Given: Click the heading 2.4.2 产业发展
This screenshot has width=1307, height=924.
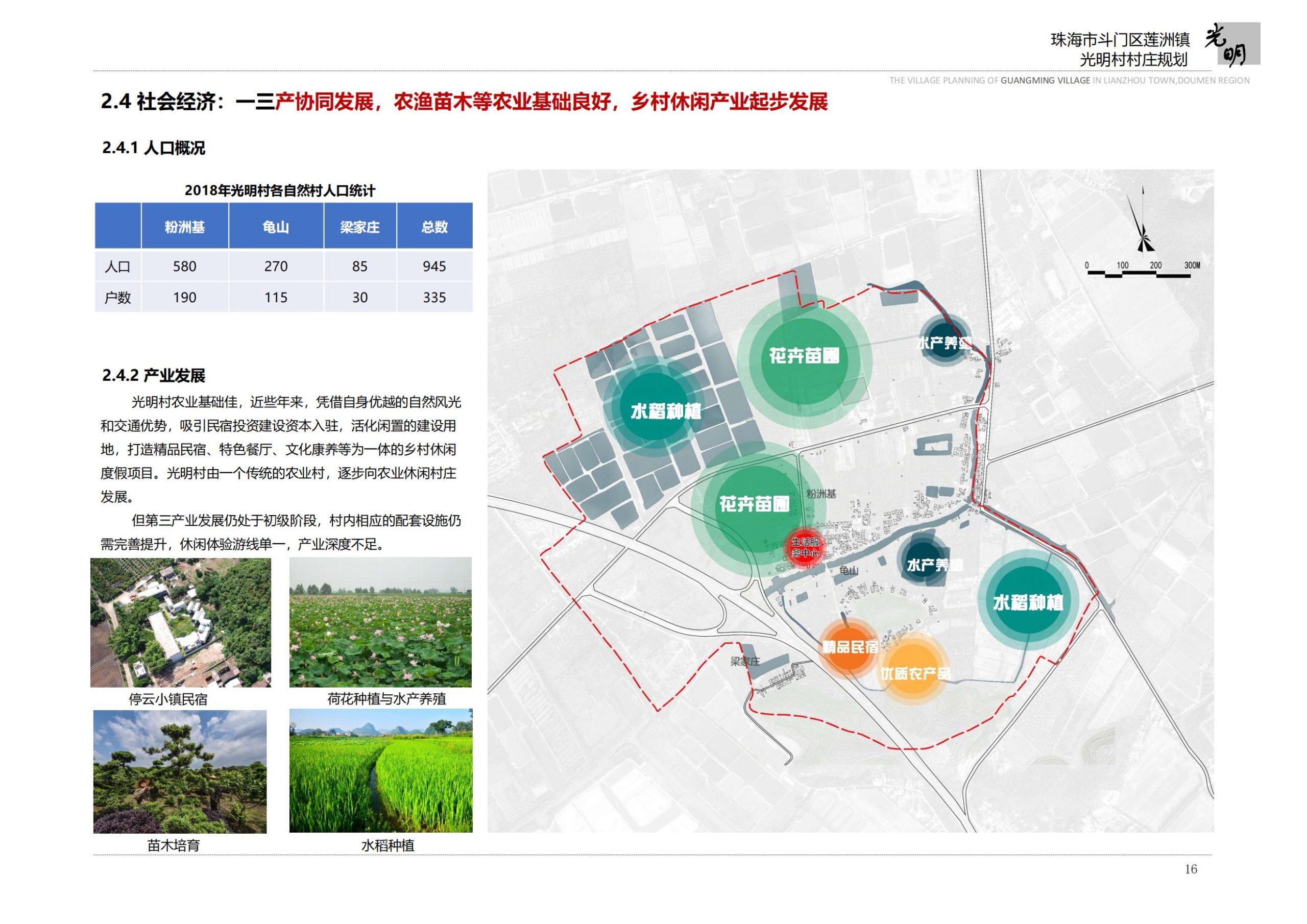Looking at the screenshot, I should pos(154,375).
